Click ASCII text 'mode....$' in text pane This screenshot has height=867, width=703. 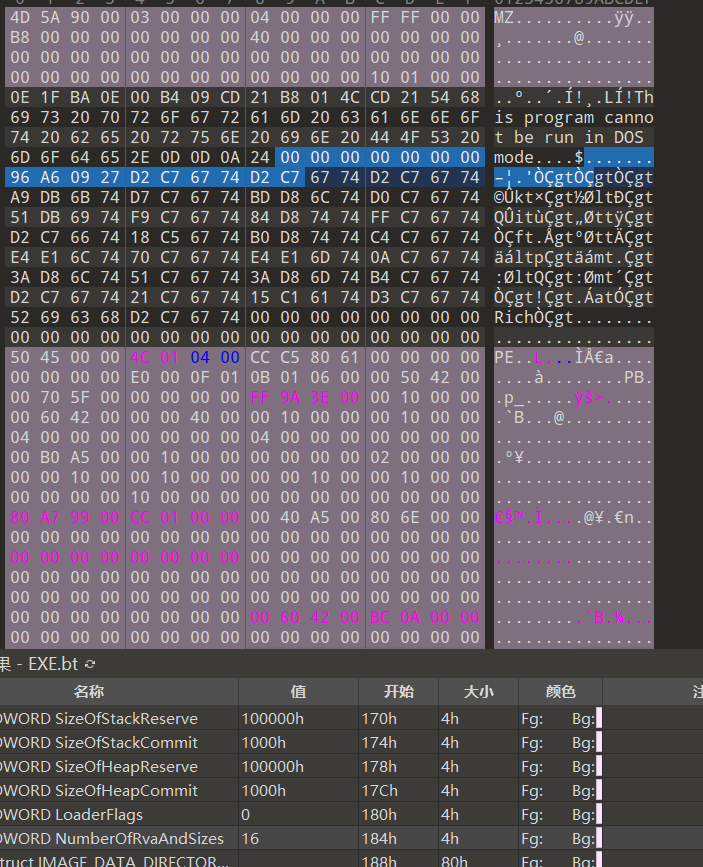pos(539,157)
